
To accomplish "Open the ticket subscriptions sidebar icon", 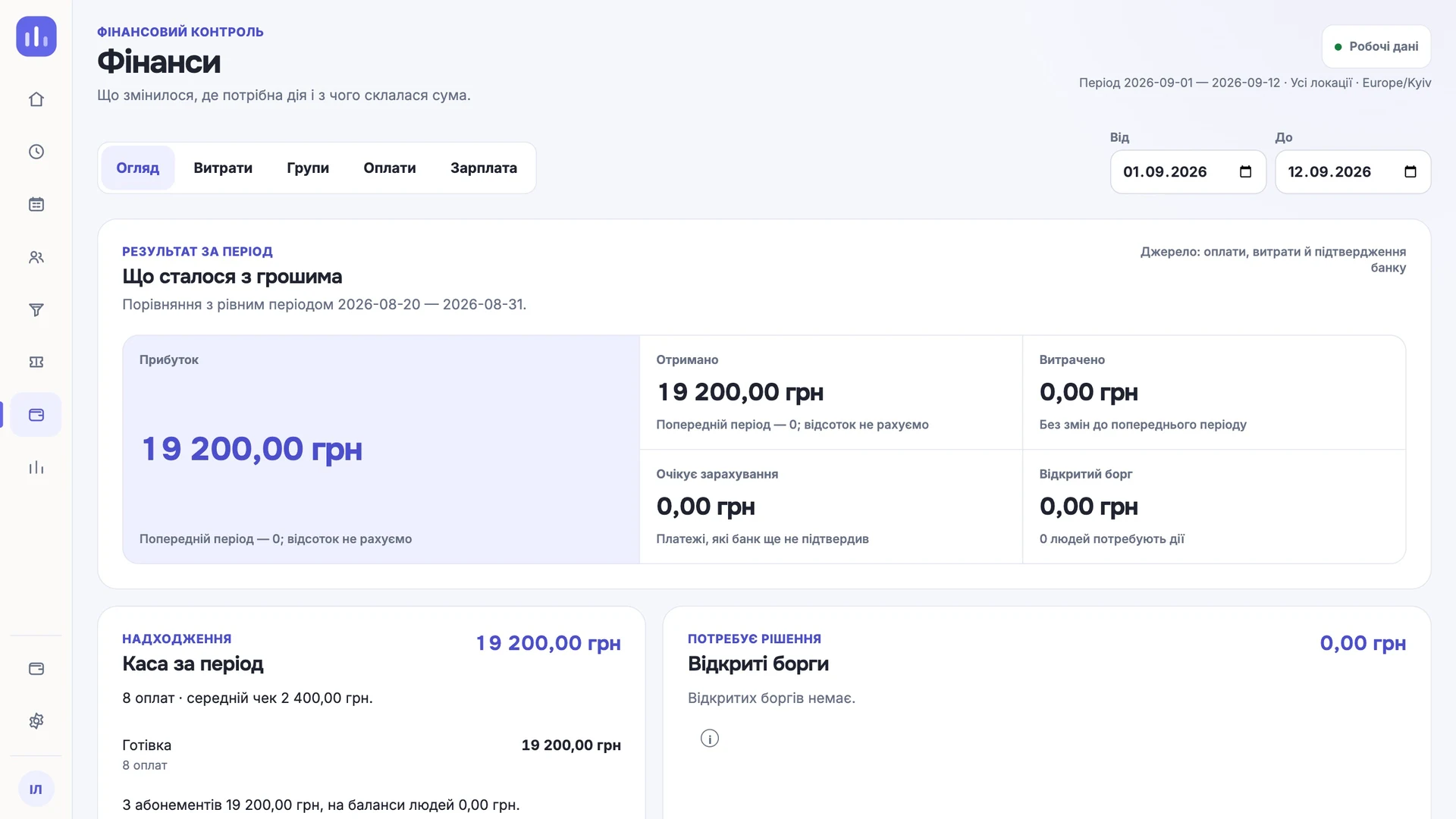I will click(36, 362).
